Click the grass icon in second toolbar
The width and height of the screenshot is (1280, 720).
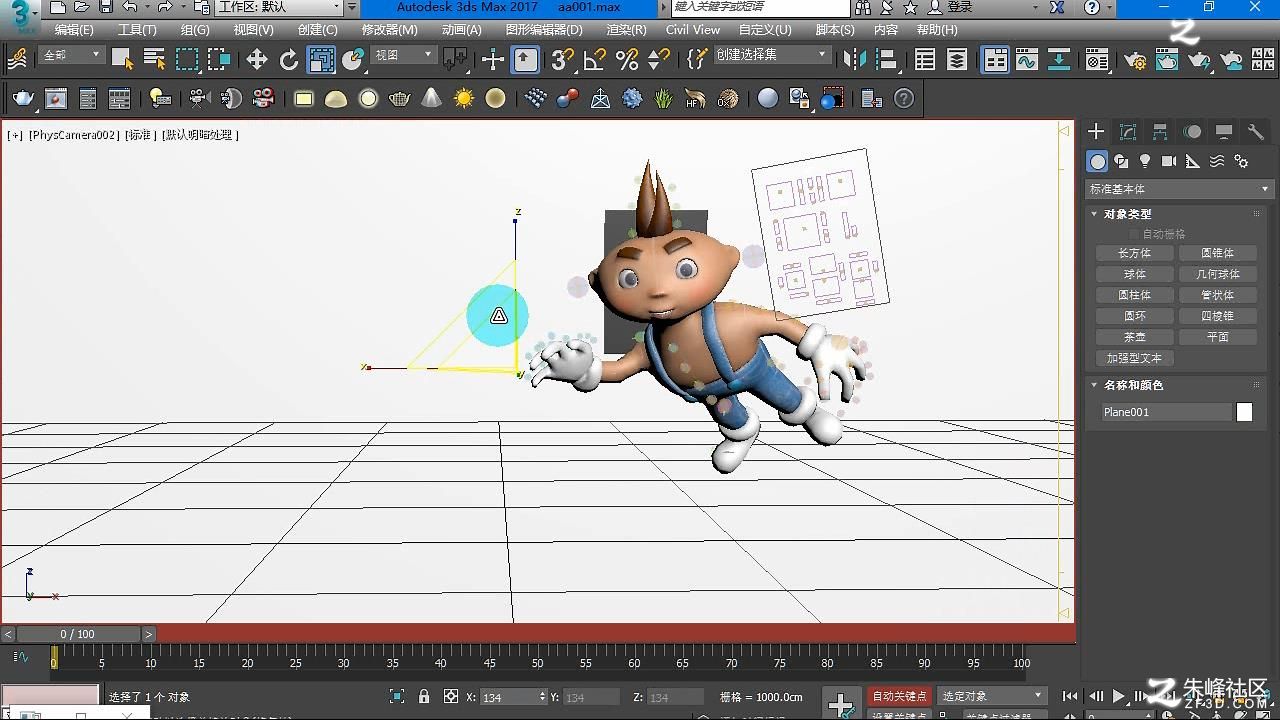pos(663,98)
